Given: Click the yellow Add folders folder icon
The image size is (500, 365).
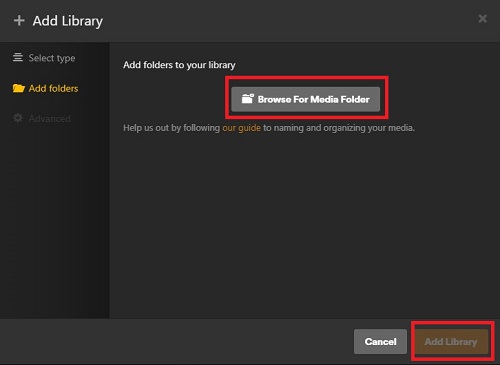Looking at the screenshot, I should pyautogui.click(x=19, y=88).
